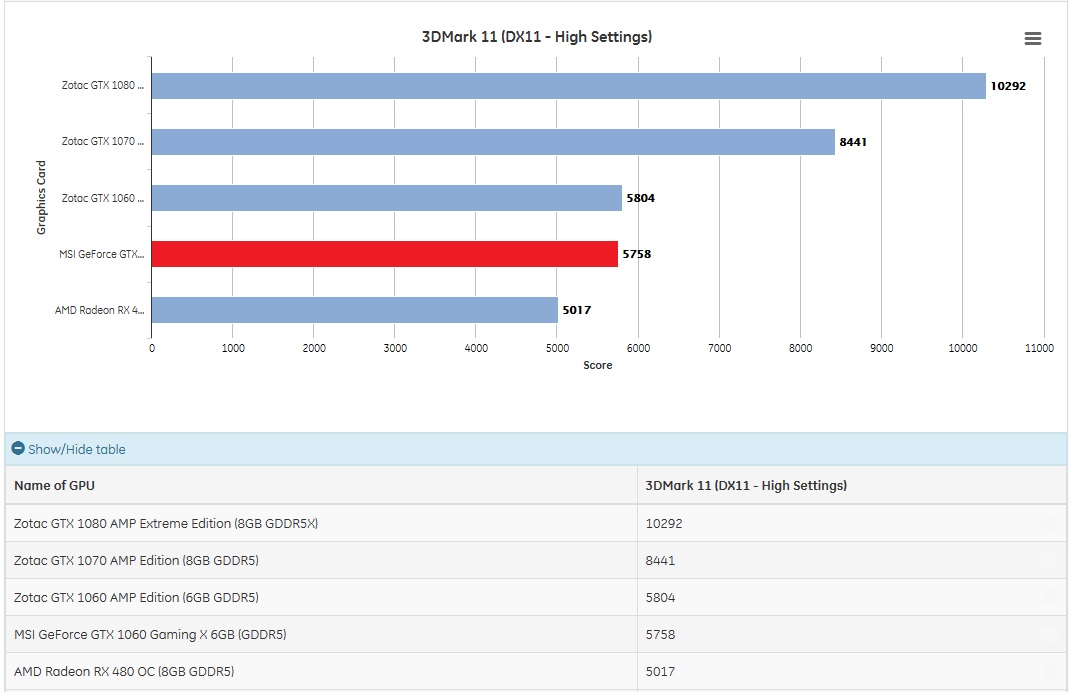Click the 2000 tick on Score axis
This screenshot has height=694, width=1070.
tap(314, 348)
